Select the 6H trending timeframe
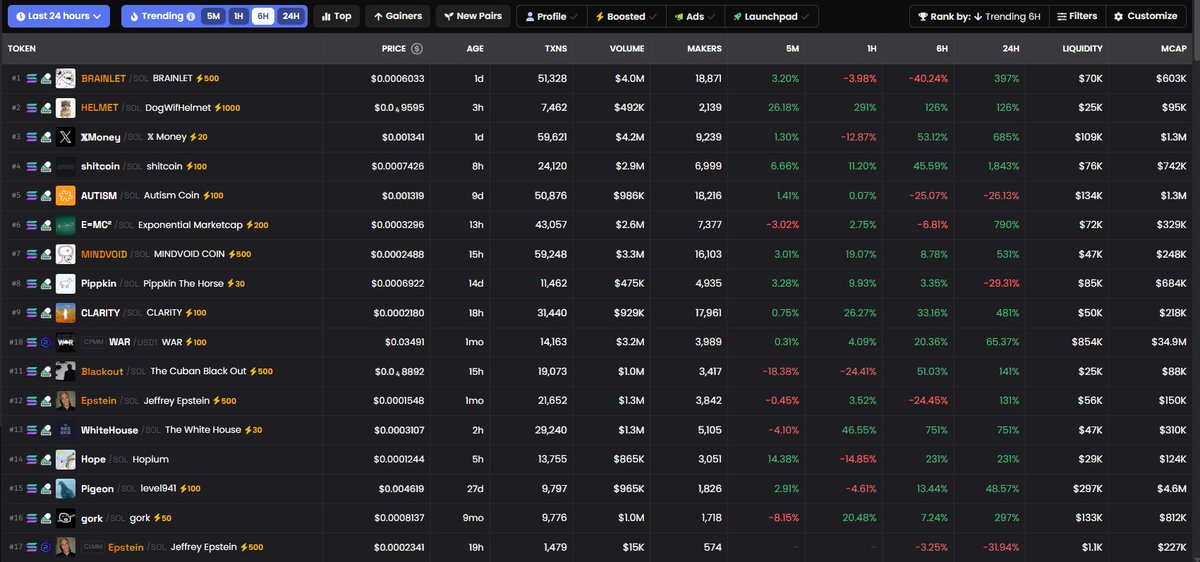This screenshot has height=562, width=1200. pyautogui.click(x=263, y=16)
